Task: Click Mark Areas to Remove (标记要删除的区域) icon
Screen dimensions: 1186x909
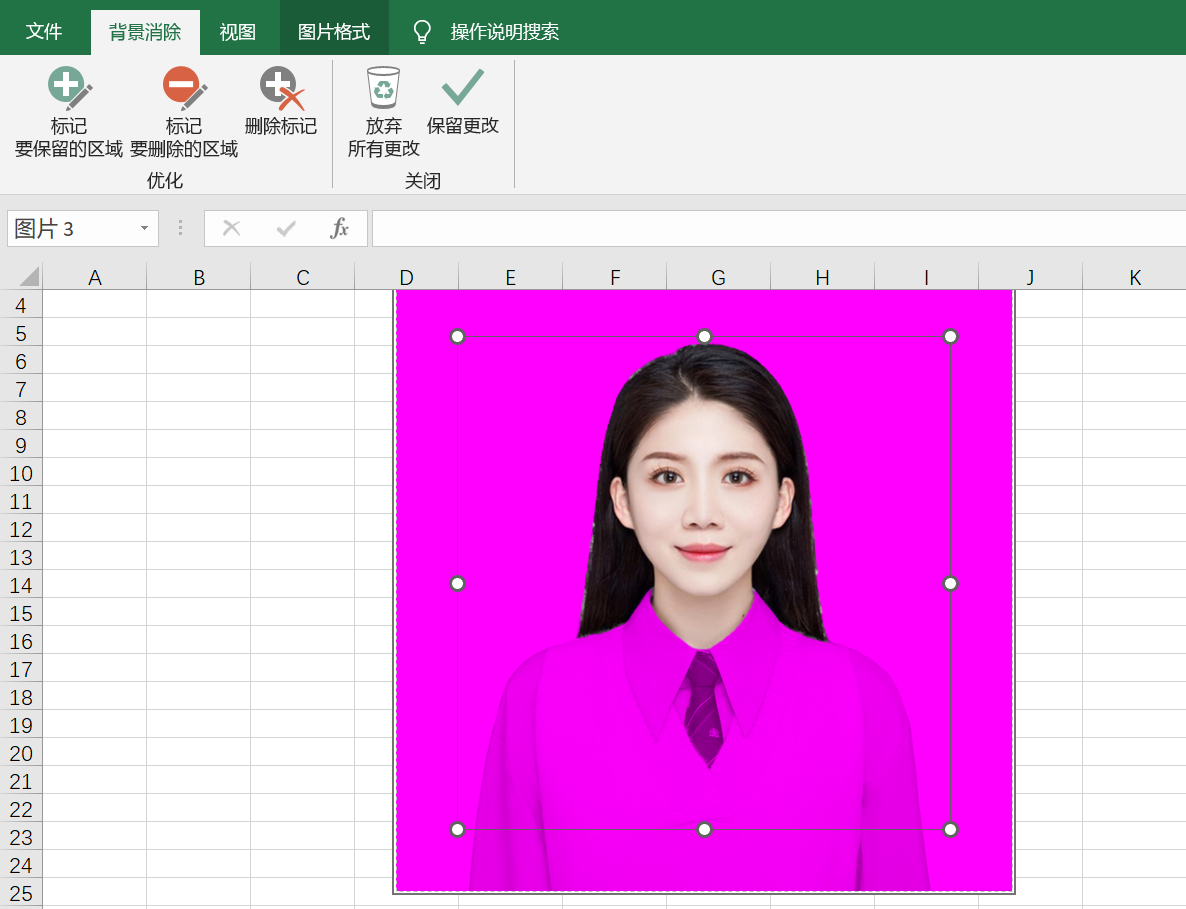Action: tap(184, 88)
